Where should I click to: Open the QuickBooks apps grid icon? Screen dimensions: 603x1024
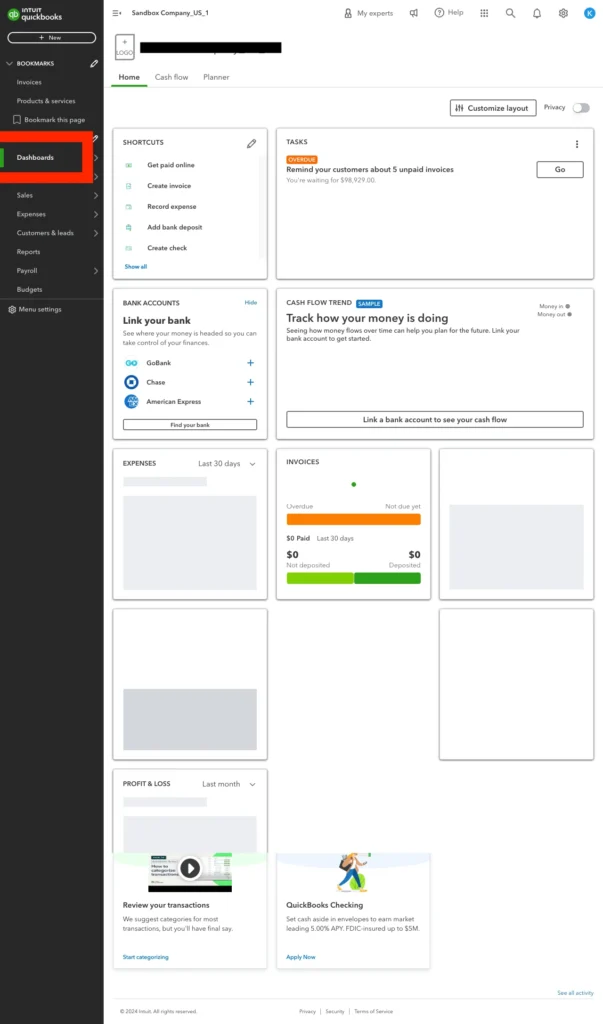coord(483,13)
